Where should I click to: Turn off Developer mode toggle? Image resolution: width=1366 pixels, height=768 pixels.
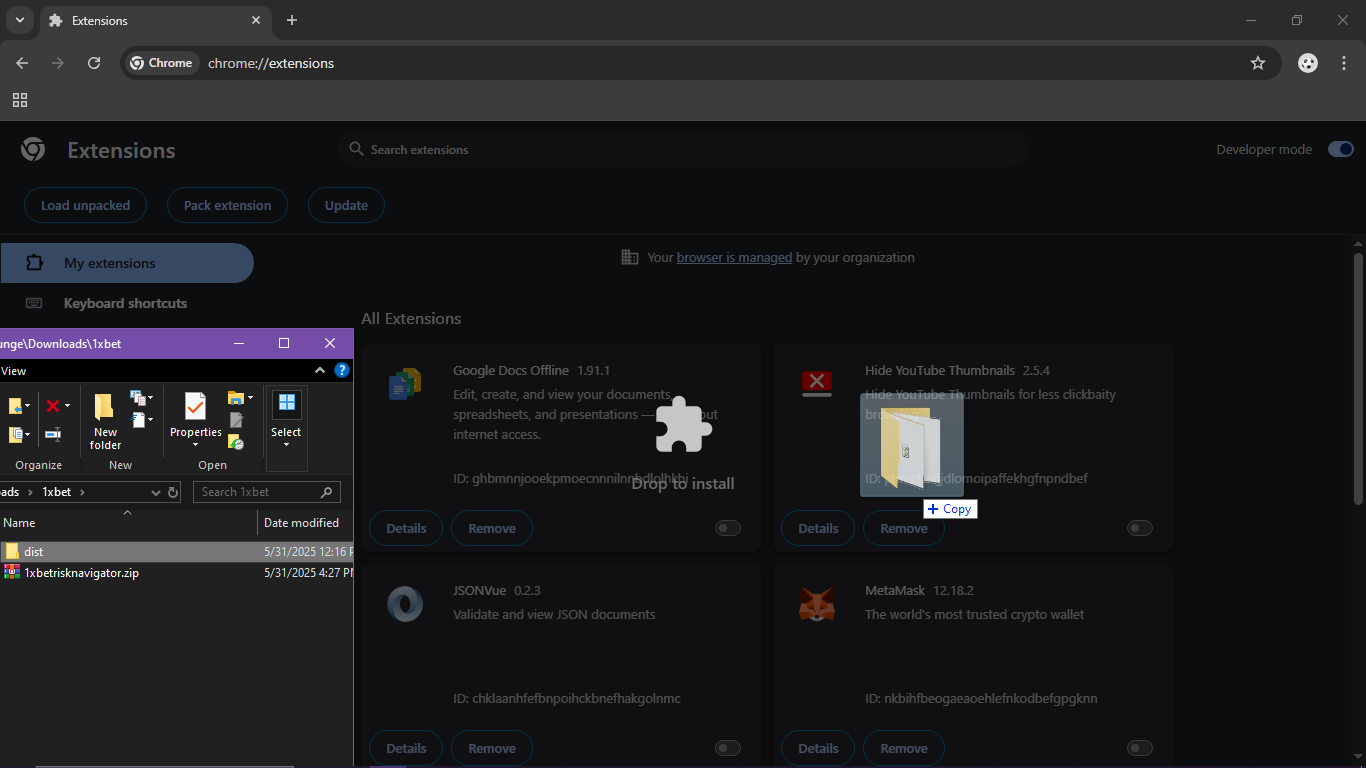(1340, 150)
